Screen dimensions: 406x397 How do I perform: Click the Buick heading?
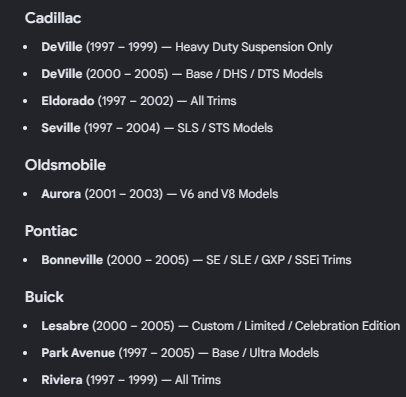click(x=44, y=297)
